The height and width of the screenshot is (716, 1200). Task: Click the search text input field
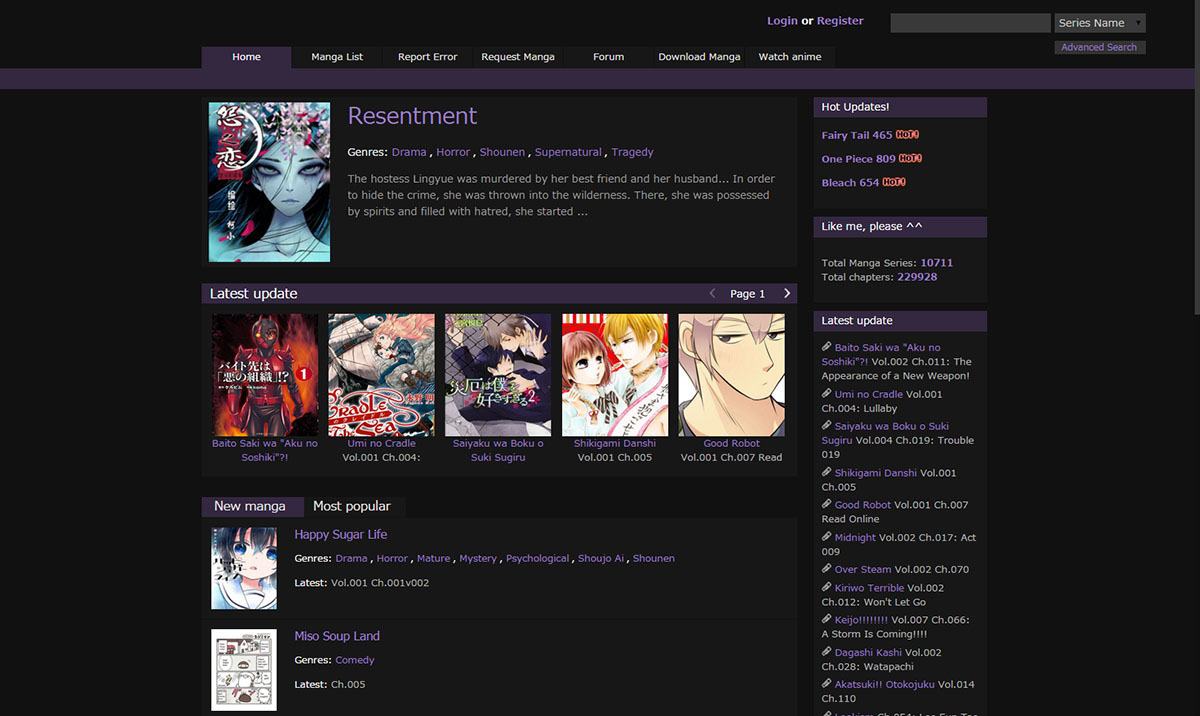[971, 23]
